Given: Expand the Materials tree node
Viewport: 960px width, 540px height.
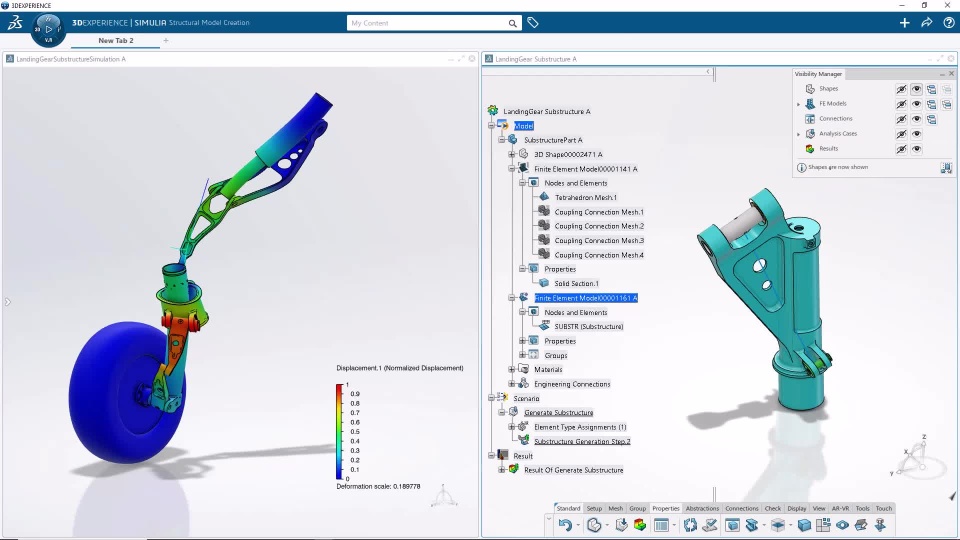Looking at the screenshot, I should coord(512,369).
